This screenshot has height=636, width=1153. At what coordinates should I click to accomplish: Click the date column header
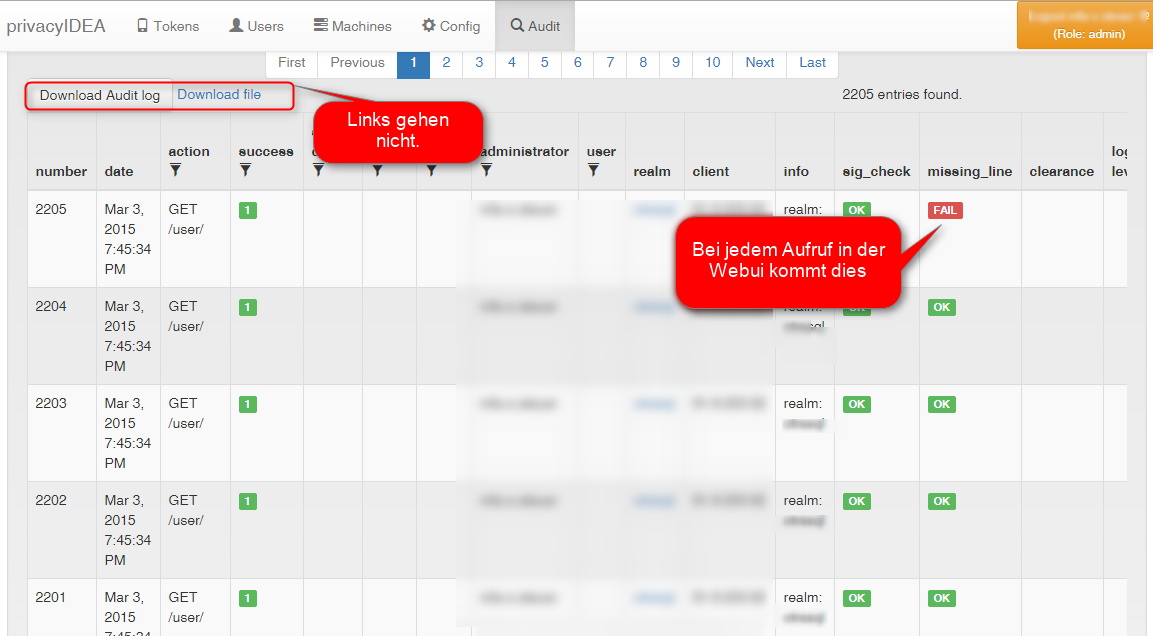coord(119,171)
